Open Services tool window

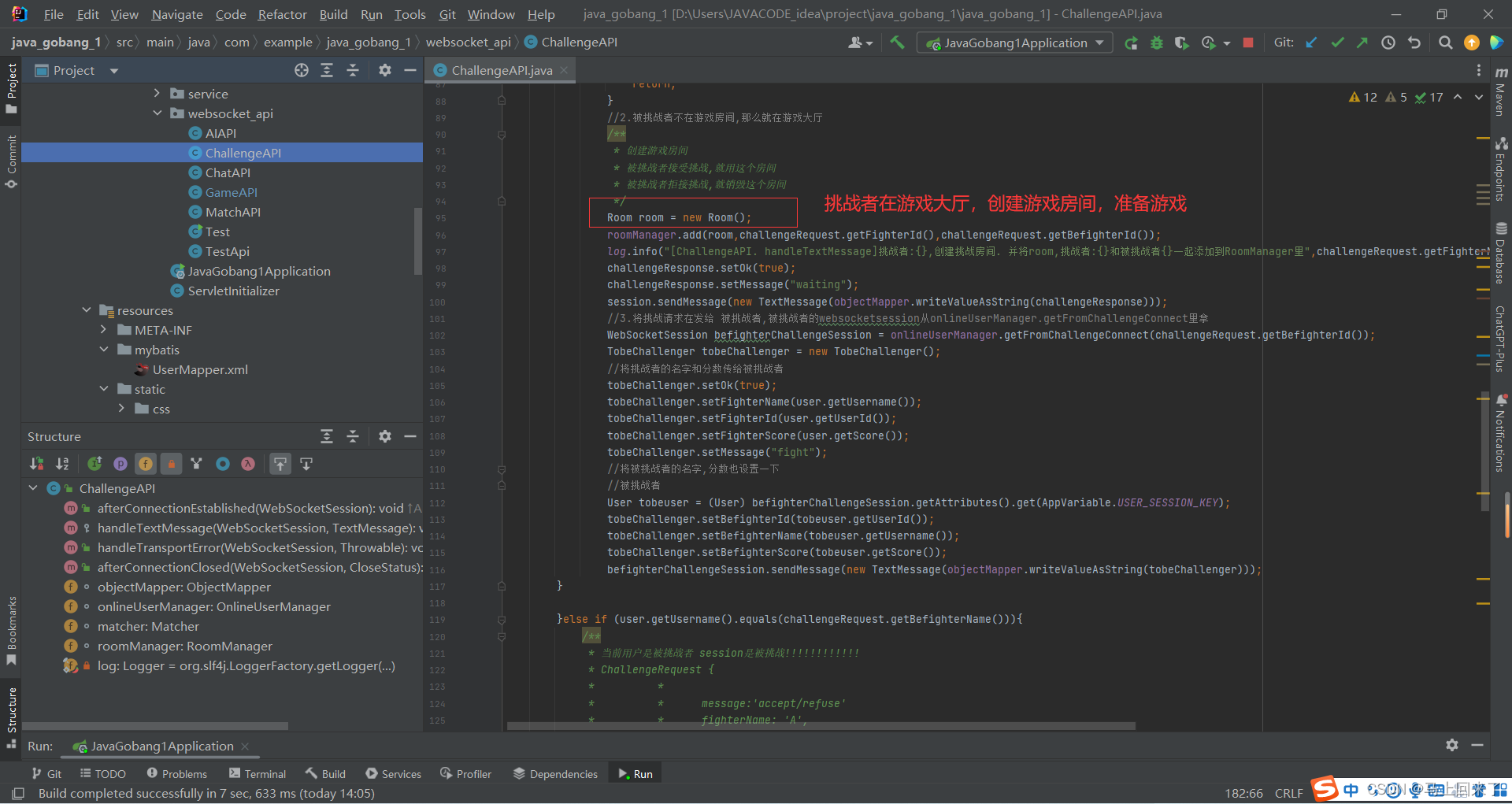[x=393, y=774]
